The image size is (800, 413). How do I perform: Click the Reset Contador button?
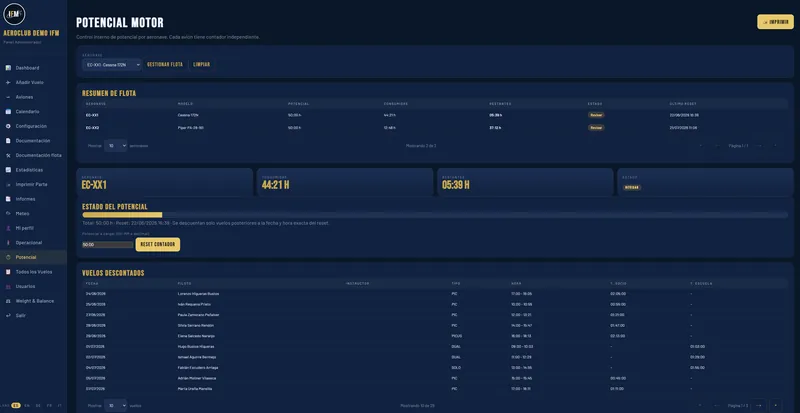point(158,245)
